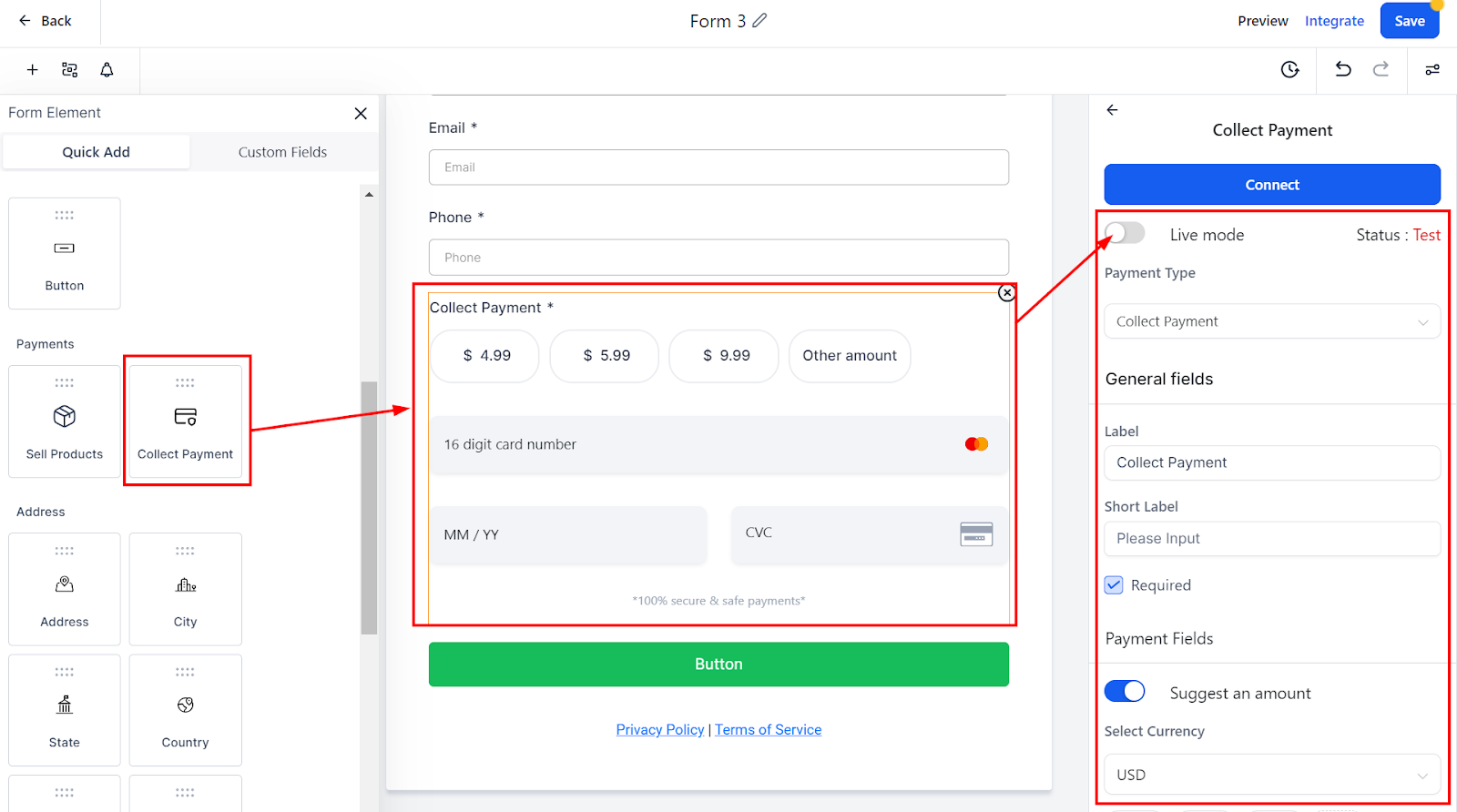Click the blue Connect button
Viewport: 1457px width, 812px height.
1272,185
